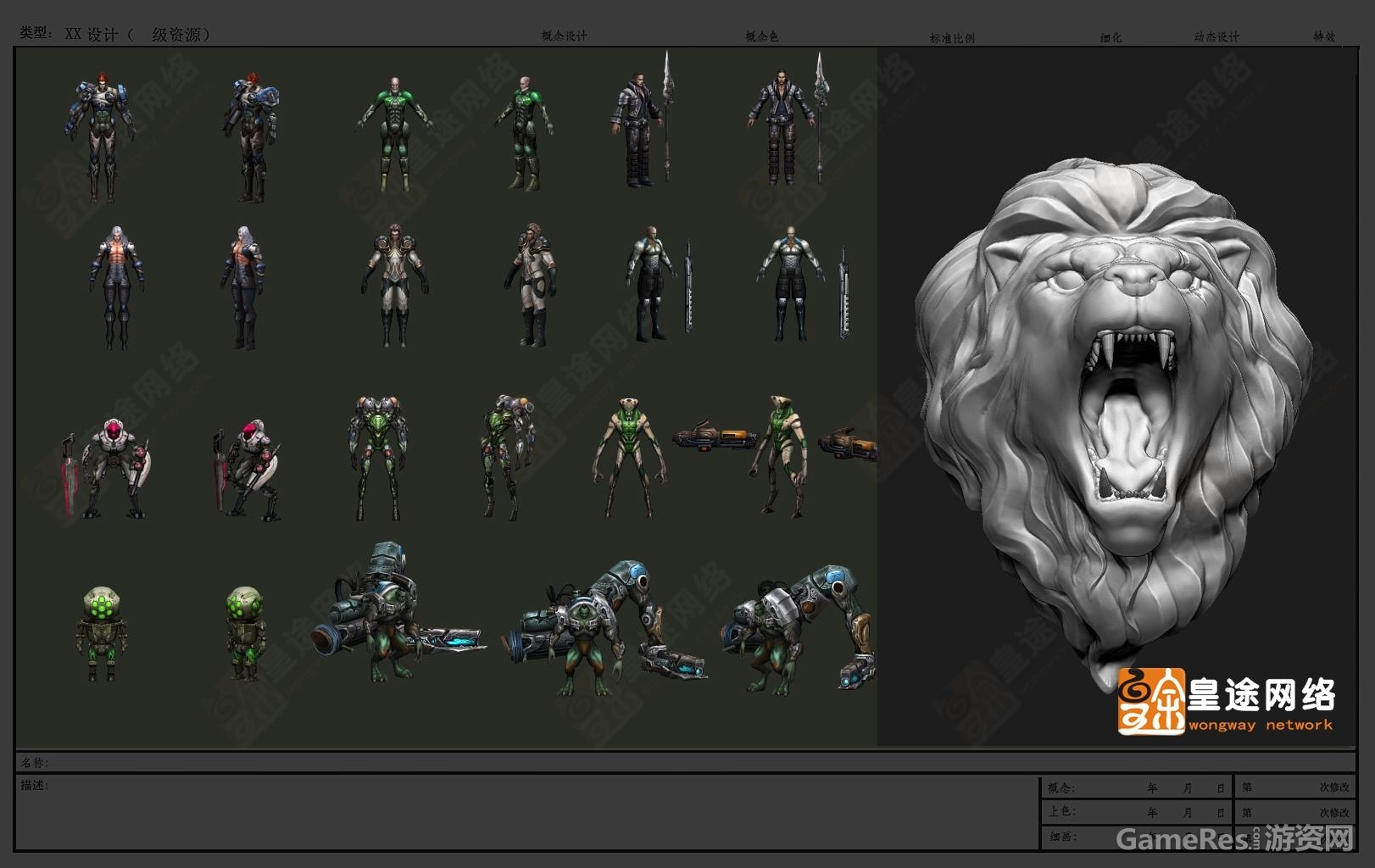Viewport: 1375px width, 868px height.
Task: Select the 概念设计 stage label
Action: tap(565, 36)
